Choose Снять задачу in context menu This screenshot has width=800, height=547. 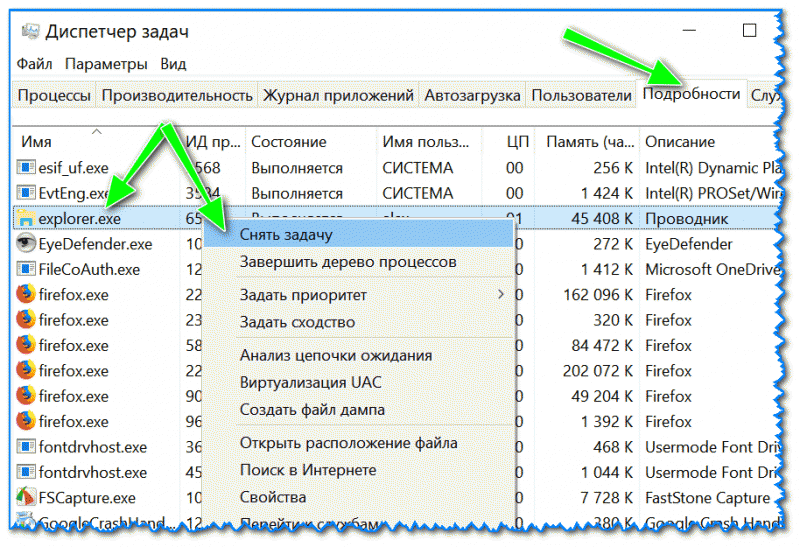click(x=358, y=235)
